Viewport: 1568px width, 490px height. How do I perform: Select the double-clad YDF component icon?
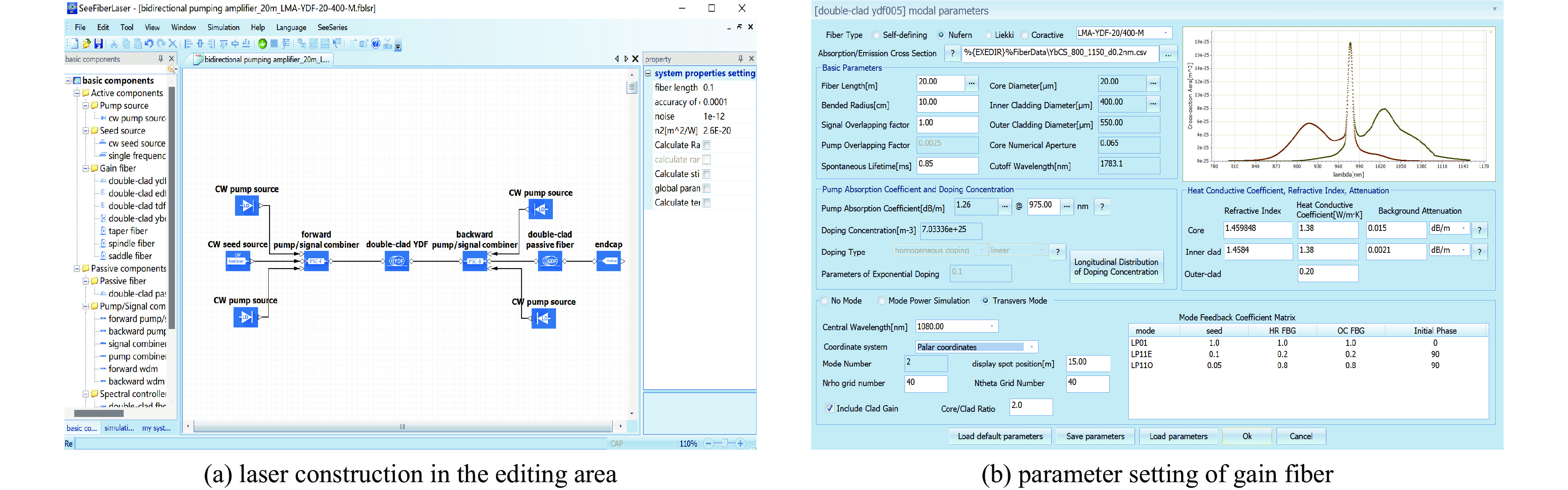pyautogui.click(x=397, y=261)
